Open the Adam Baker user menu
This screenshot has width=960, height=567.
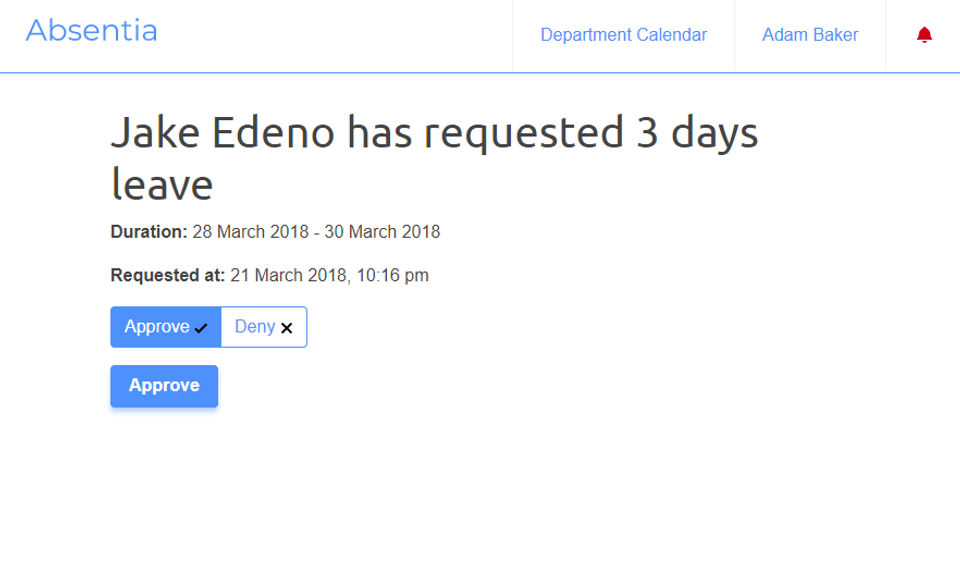pyautogui.click(x=810, y=35)
